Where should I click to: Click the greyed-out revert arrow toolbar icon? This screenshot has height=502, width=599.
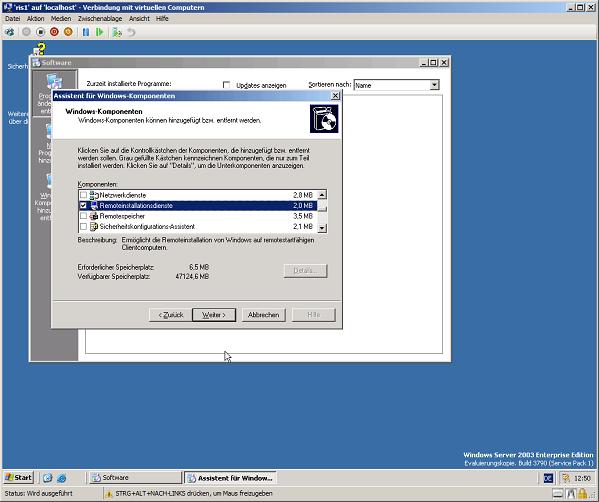click(131, 32)
